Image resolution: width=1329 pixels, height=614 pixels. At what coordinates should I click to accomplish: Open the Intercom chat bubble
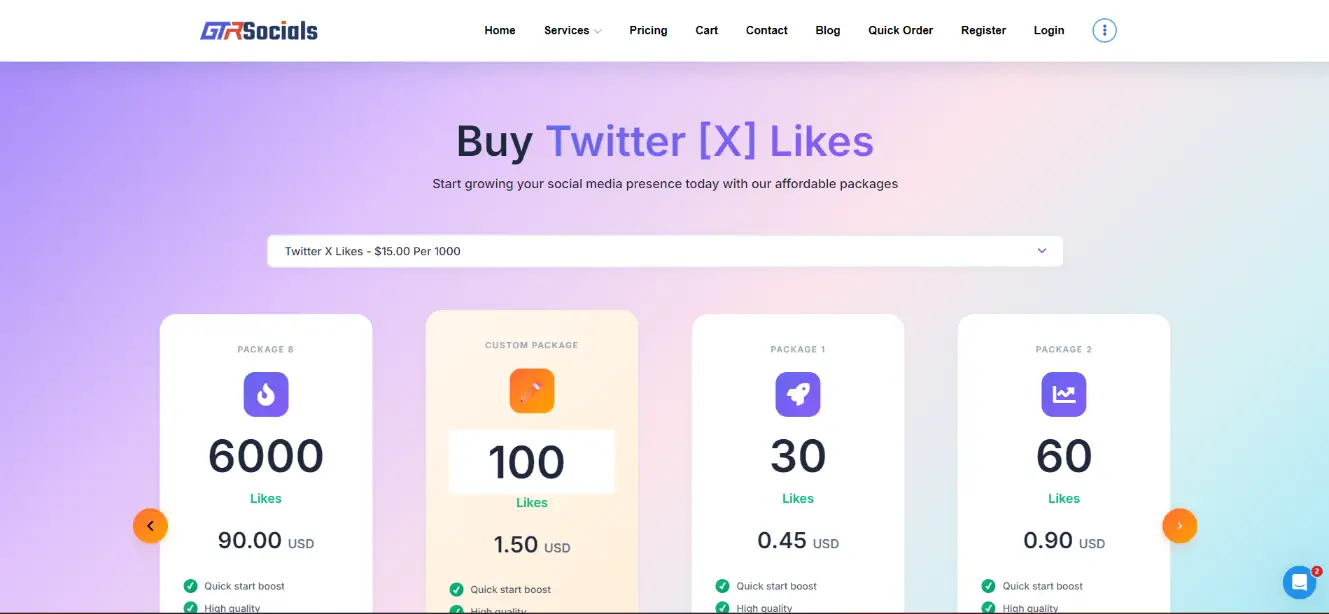tap(1299, 582)
